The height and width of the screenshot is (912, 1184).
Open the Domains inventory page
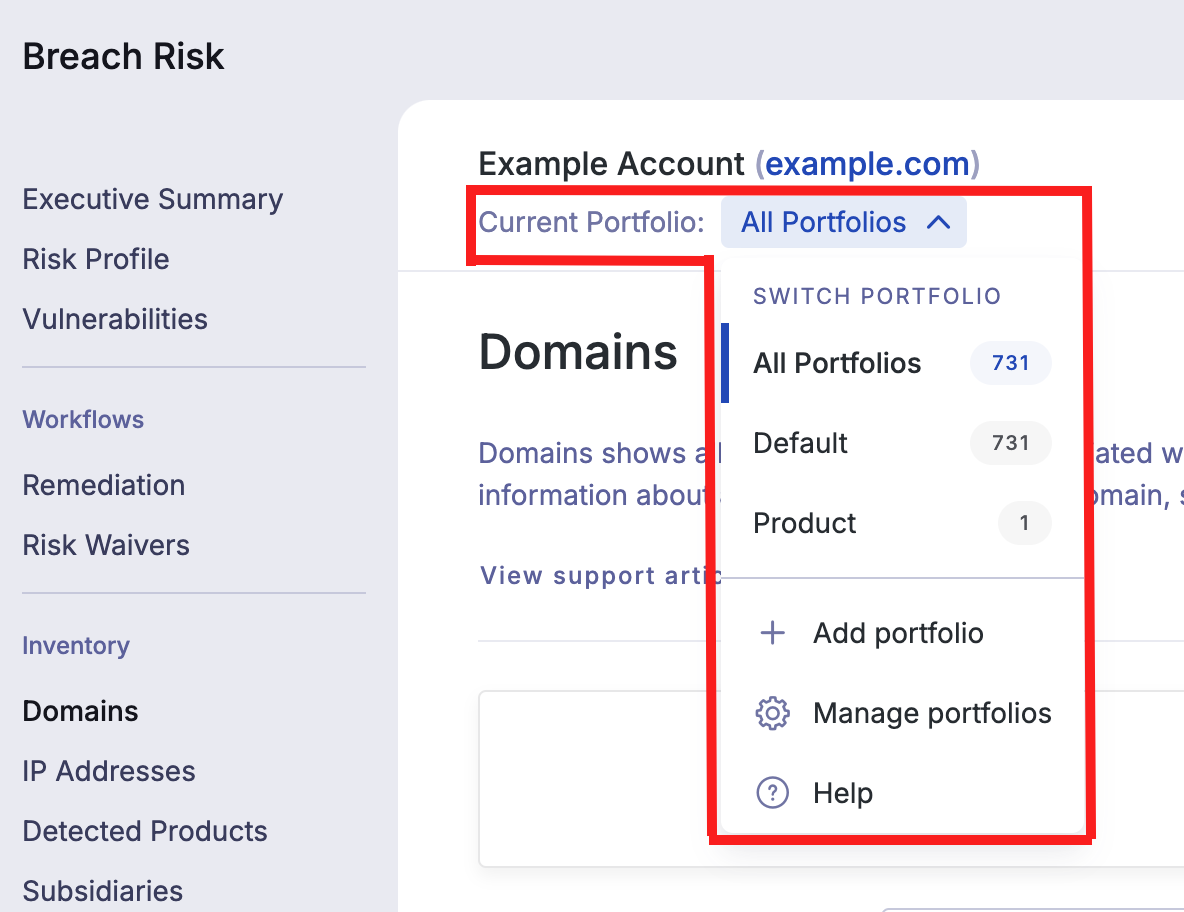point(80,711)
